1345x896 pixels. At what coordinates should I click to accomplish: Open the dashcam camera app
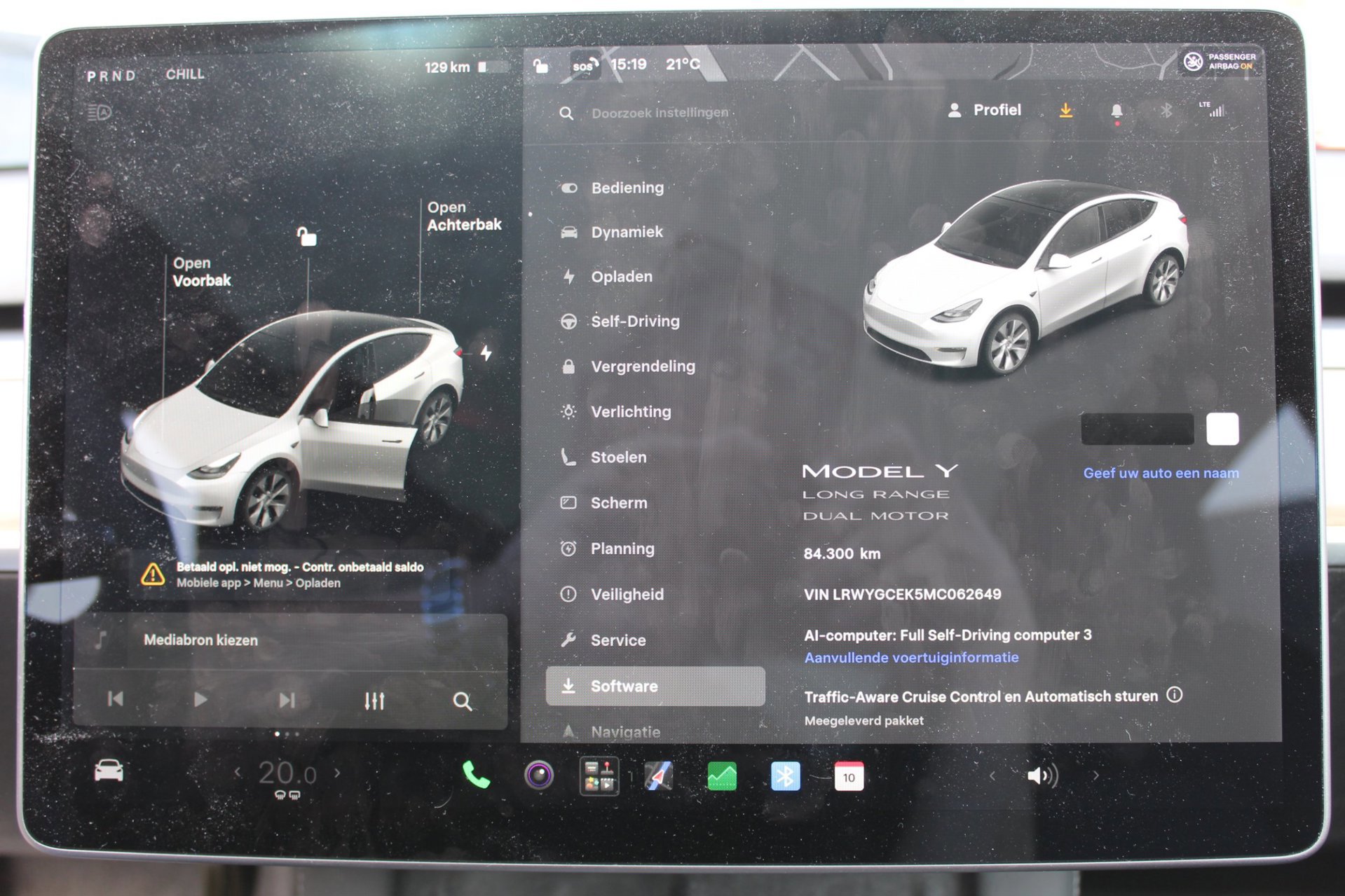(539, 775)
